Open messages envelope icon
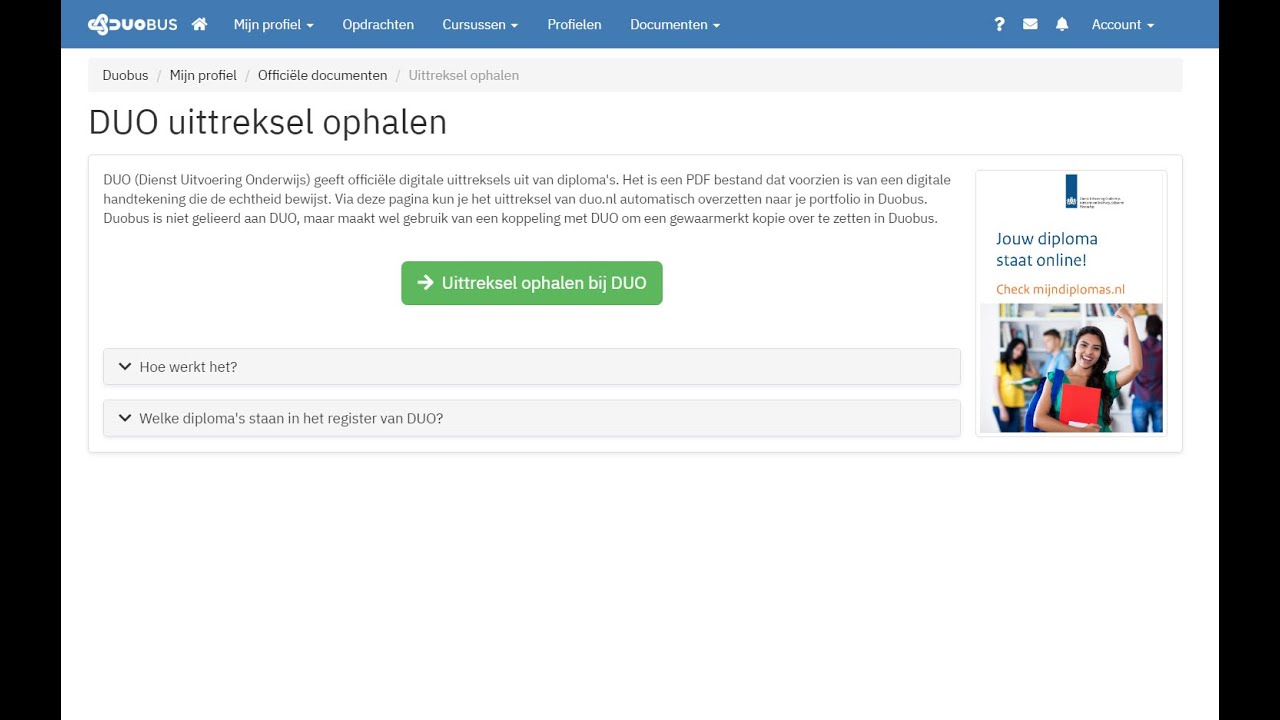 tap(1030, 24)
